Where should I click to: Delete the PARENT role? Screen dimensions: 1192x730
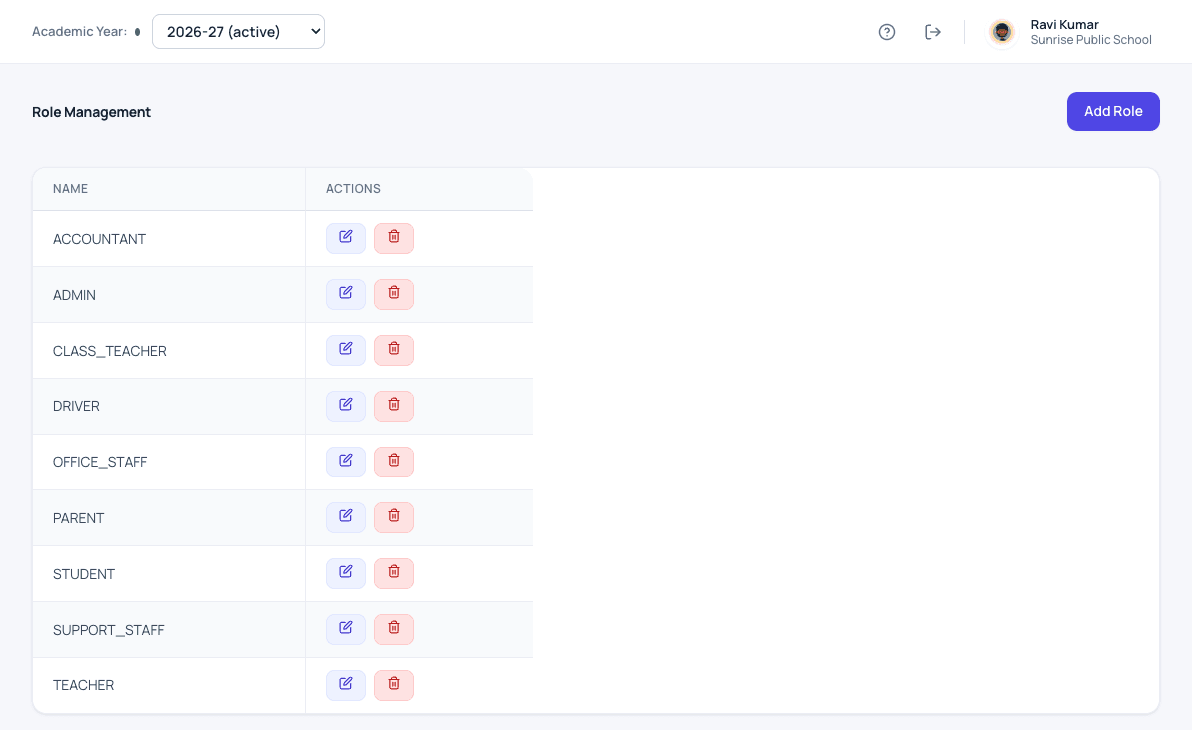394,517
